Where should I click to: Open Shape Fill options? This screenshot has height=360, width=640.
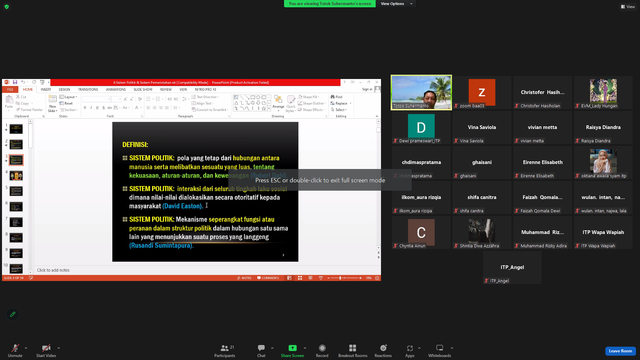(x=309, y=97)
